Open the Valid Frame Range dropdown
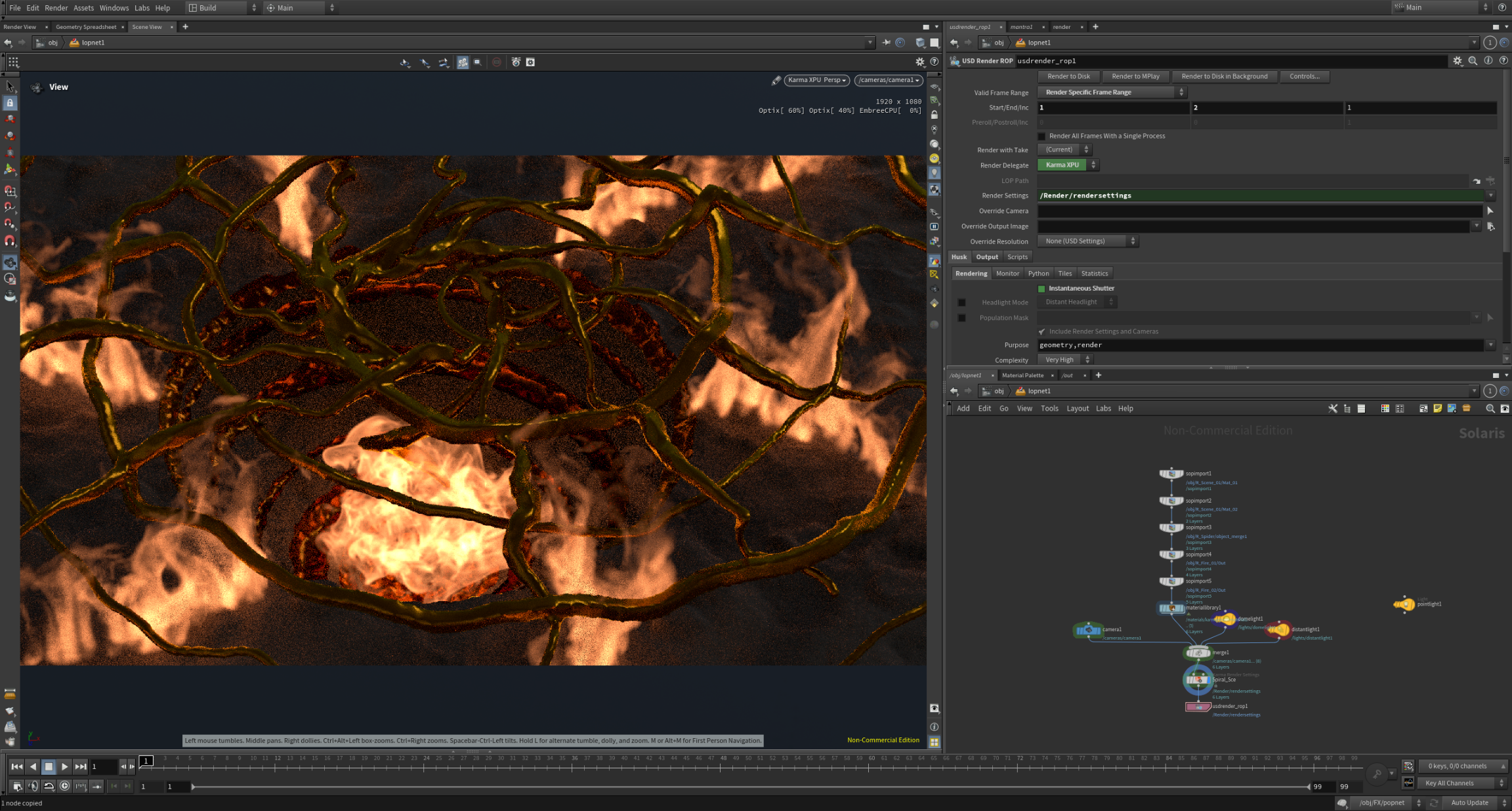The image size is (1512, 811). point(1112,93)
